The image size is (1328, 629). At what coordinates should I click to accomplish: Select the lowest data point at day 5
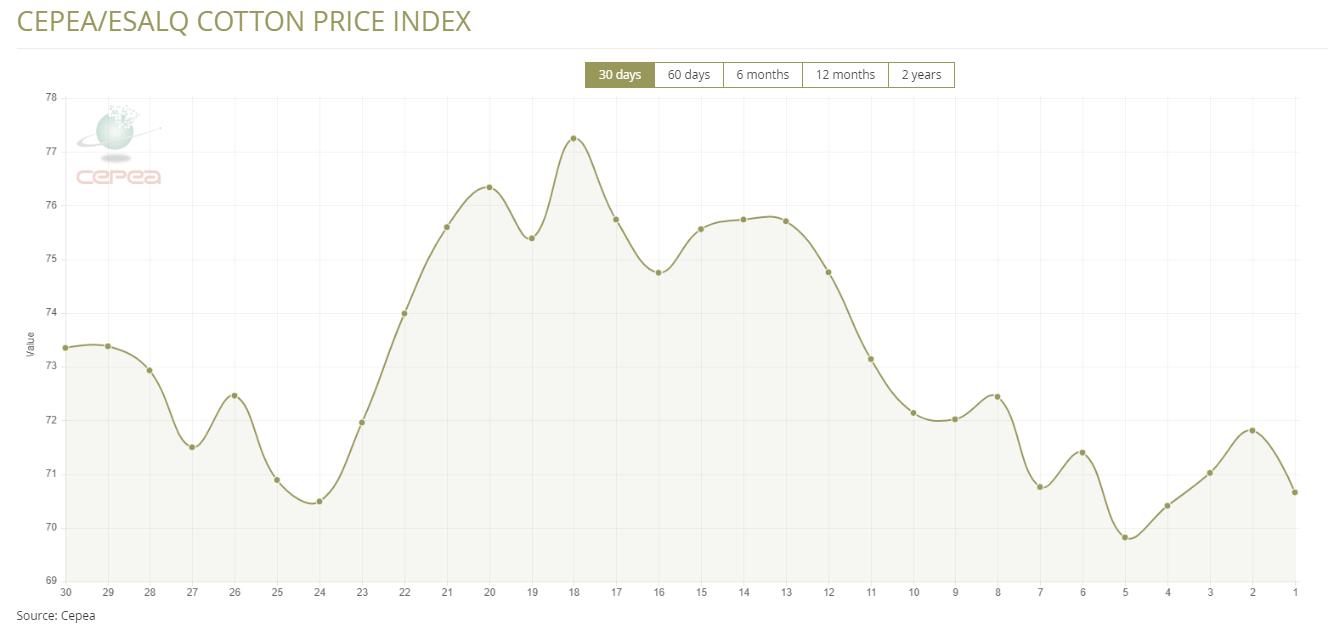point(1125,538)
